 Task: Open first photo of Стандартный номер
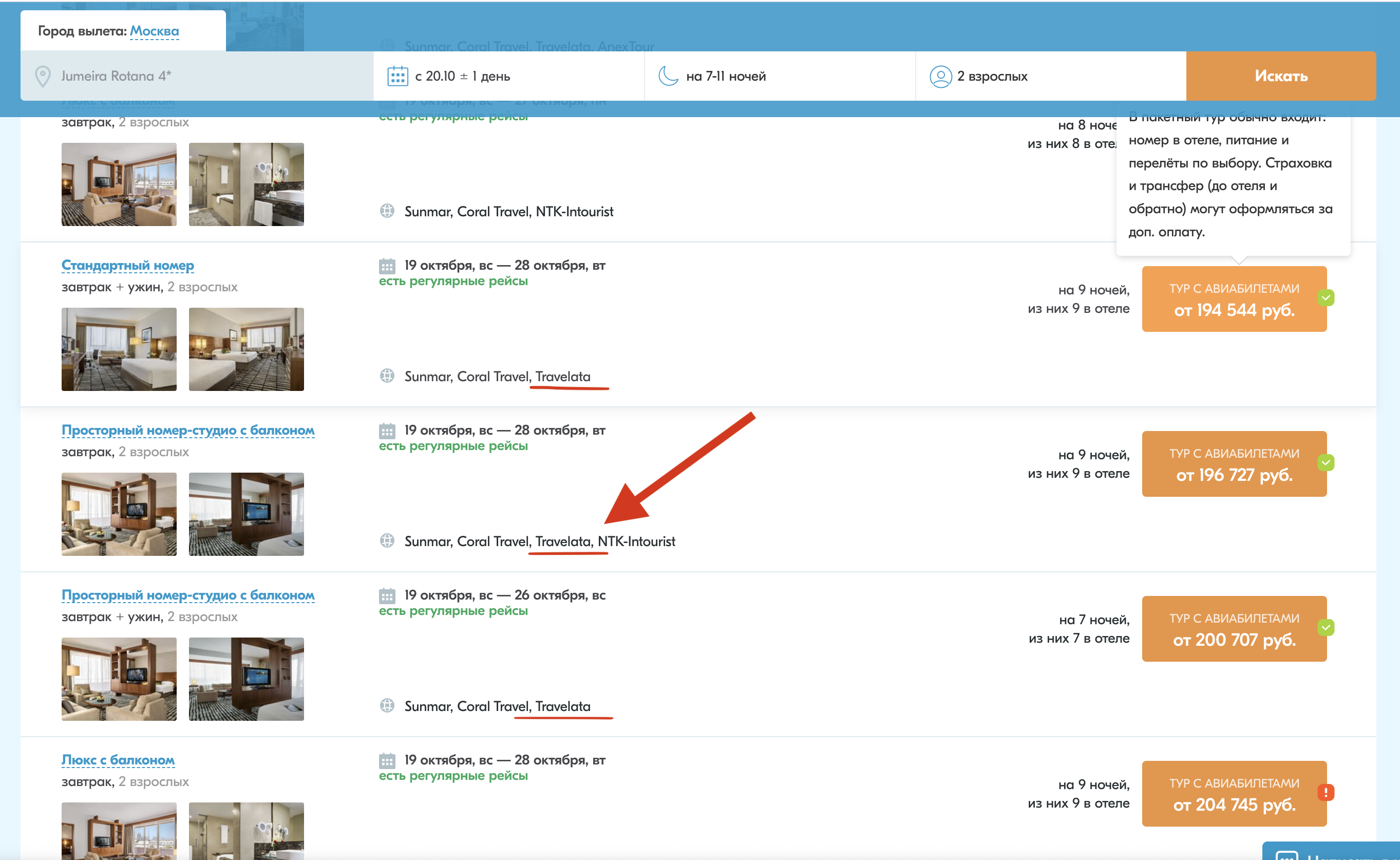pos(119,349)
